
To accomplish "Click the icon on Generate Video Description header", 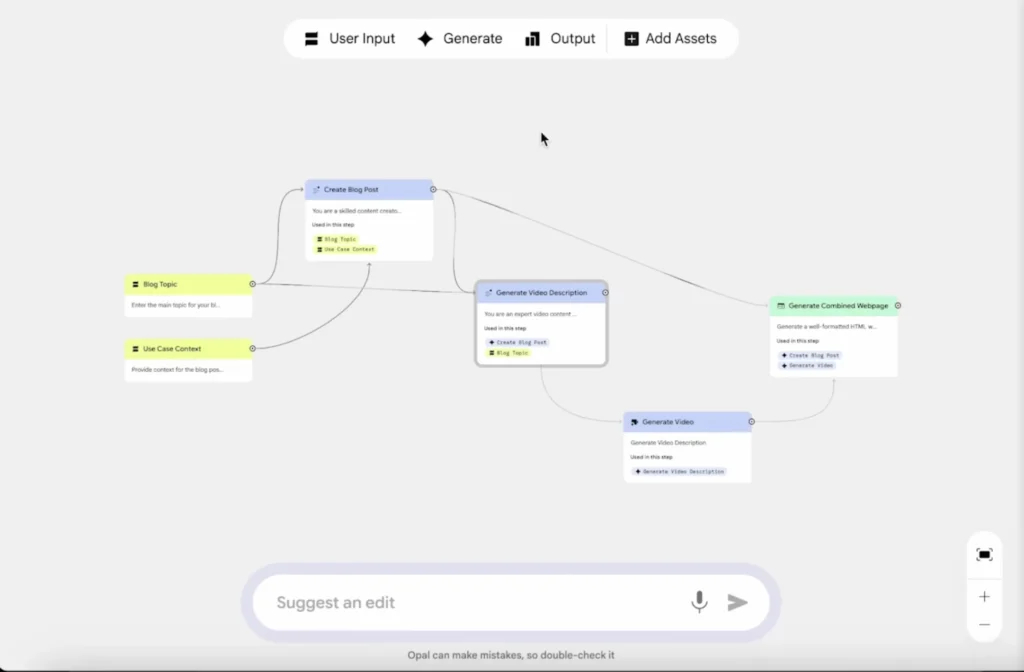I will pos(488,293).
